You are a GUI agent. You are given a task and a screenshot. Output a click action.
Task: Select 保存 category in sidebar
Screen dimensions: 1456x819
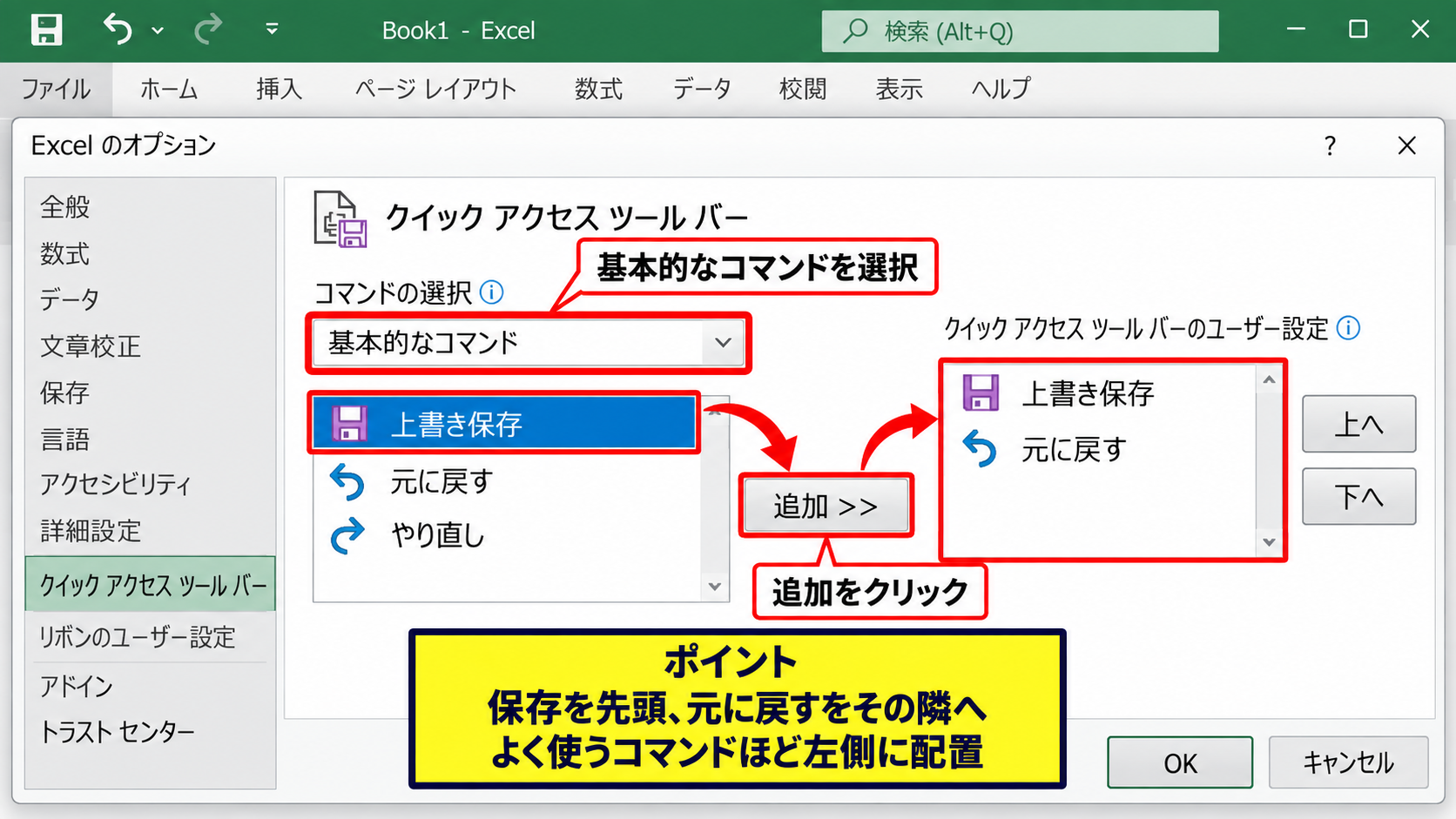point(150,393)
